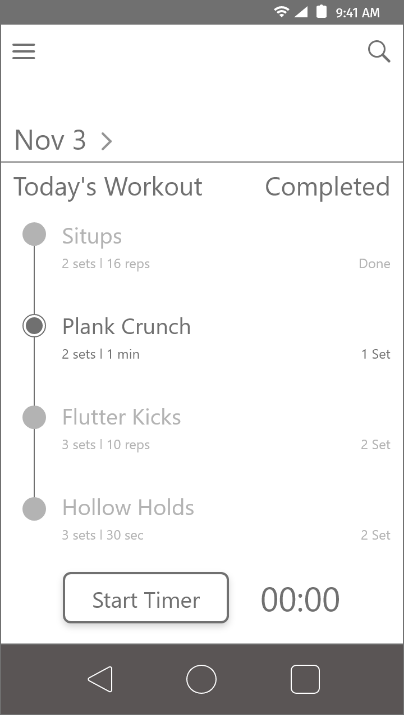Tap the cellular signal icon
Image resolution: width=404 pixels, height=715 pixels.
tap(301, 12)
